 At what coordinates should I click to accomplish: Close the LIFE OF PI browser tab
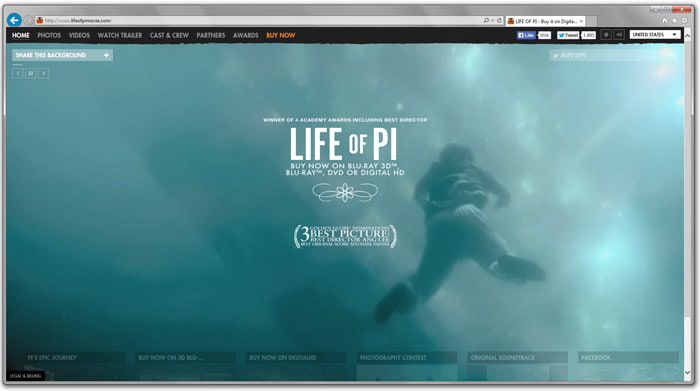coord(581,21)
